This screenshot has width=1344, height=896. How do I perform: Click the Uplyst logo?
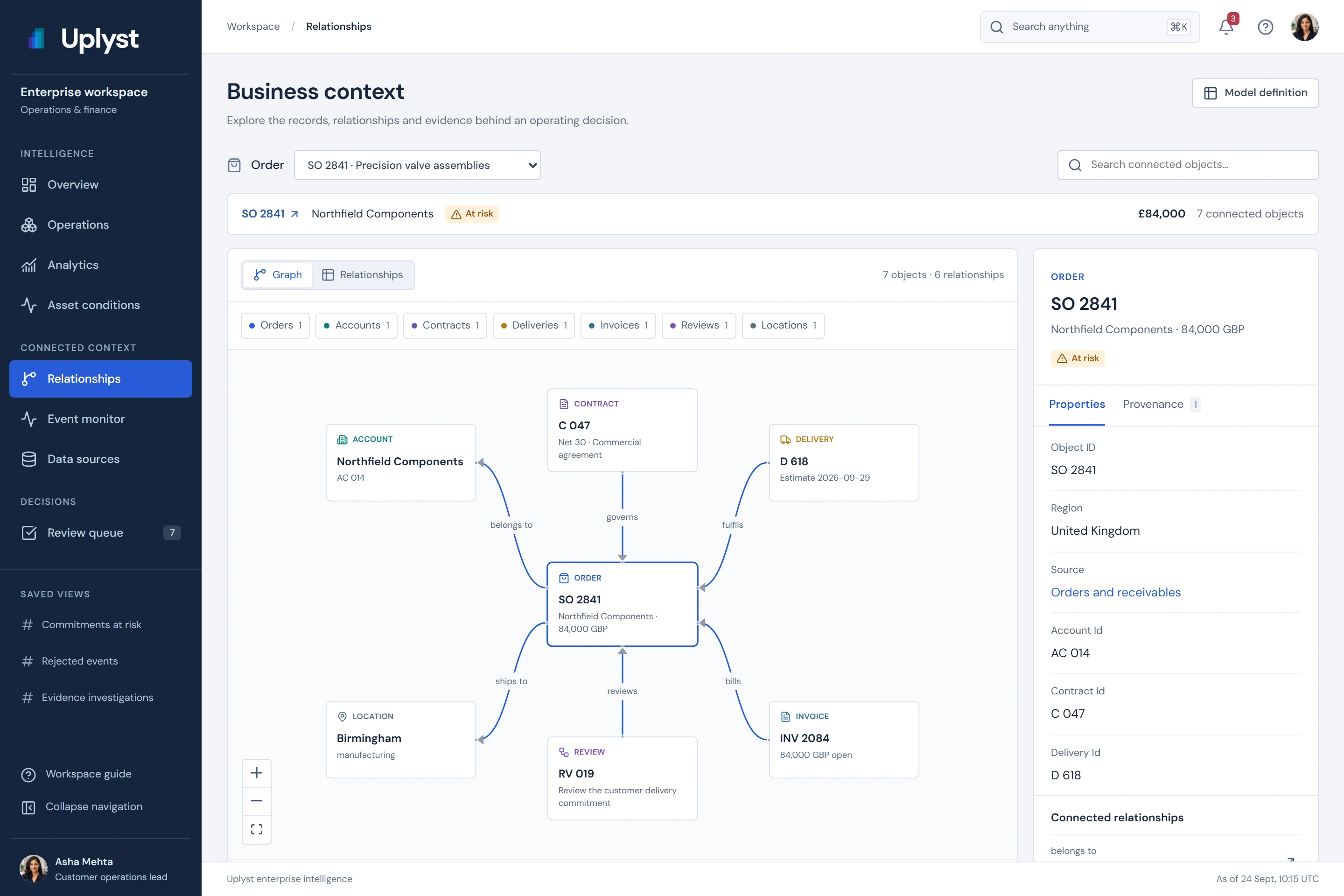pyautogui.click(x=83, y=38)
